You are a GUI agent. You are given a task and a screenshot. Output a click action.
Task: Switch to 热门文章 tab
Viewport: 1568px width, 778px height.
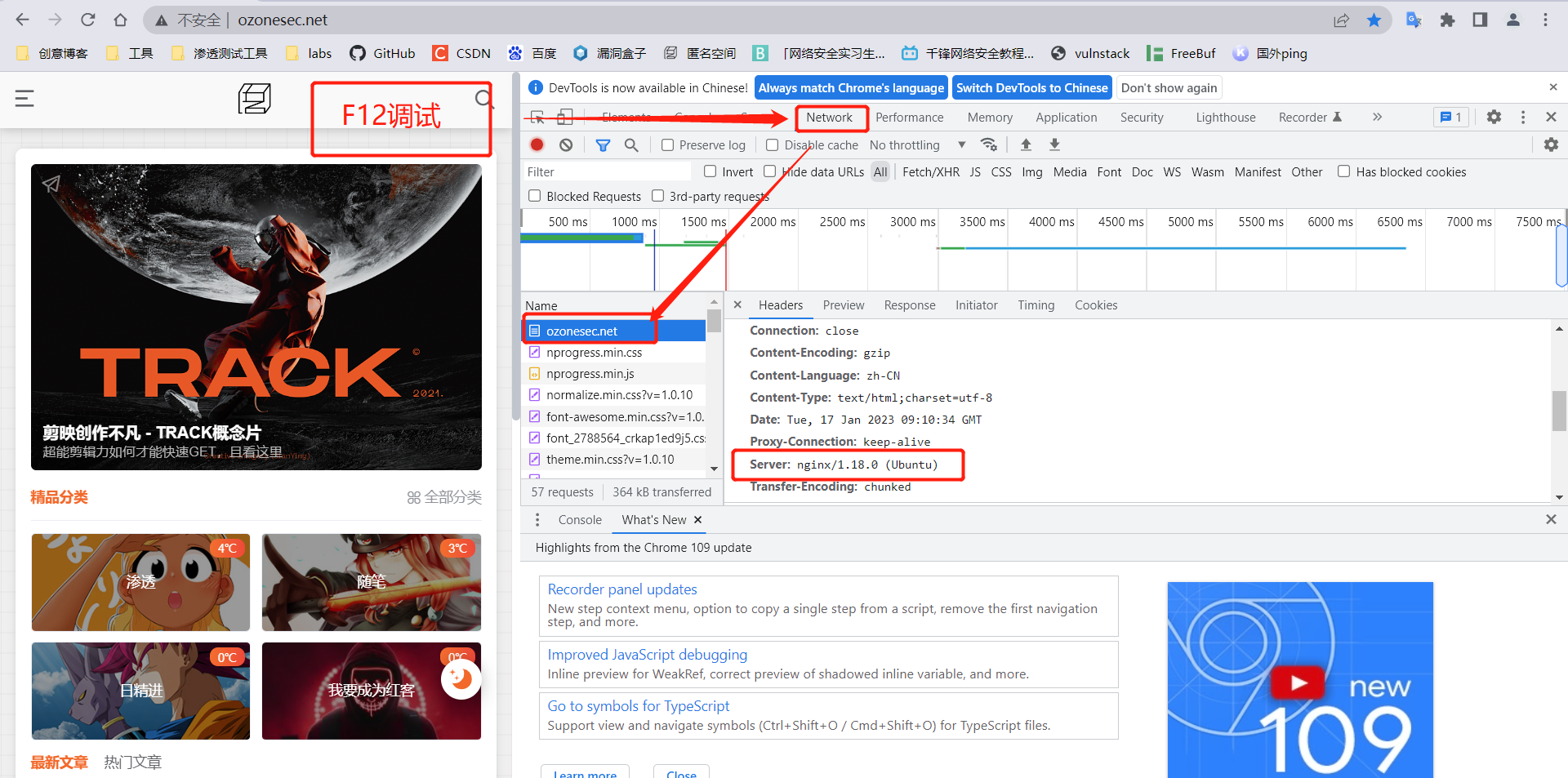click(x=133, y=762)
